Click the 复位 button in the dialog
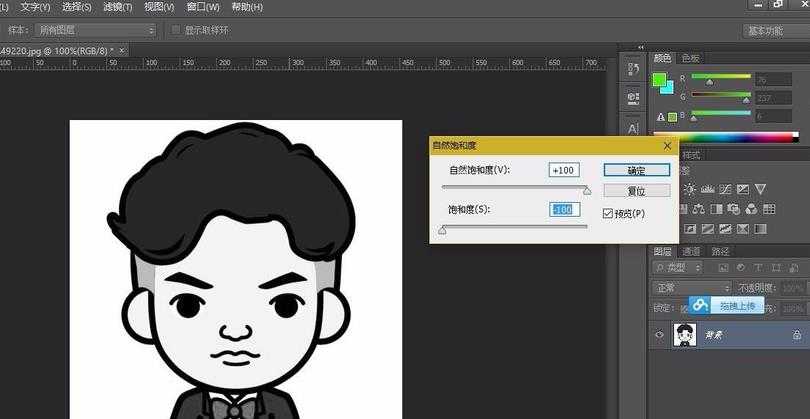The height and width of the screenshot is (419, 810). [x=621, y=190]
